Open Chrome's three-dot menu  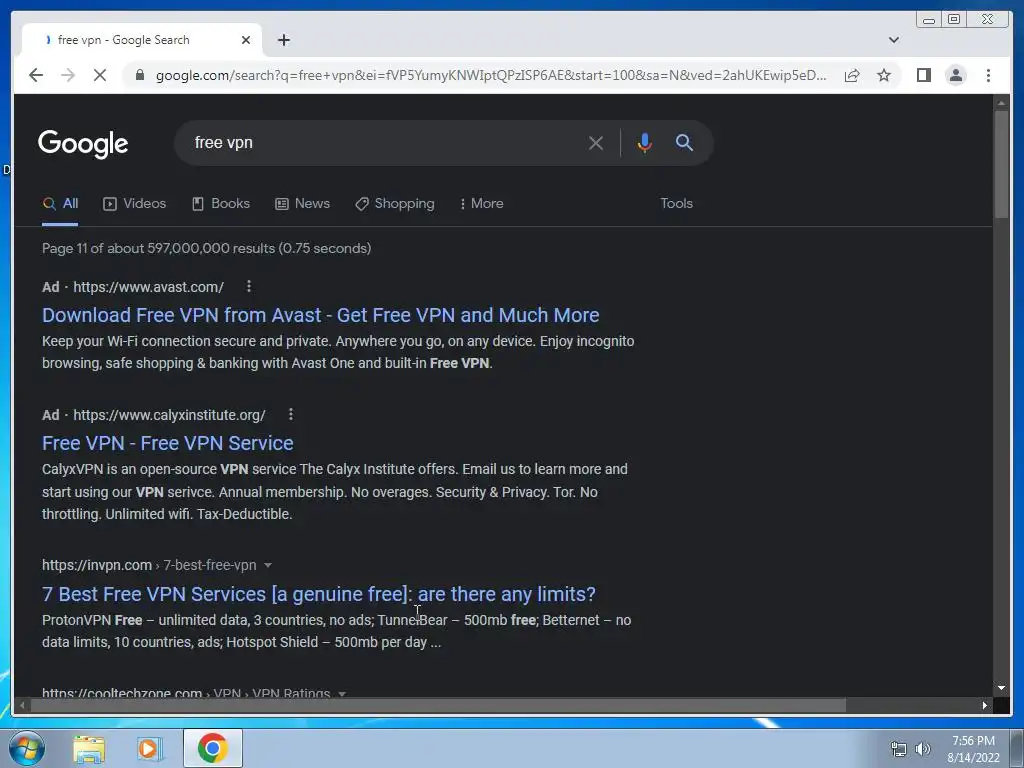988,75
